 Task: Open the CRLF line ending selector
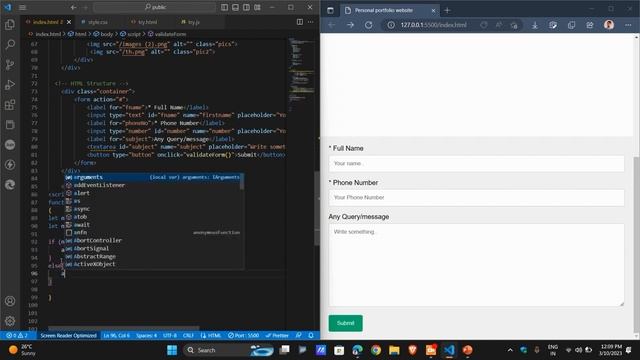[188, 336]
